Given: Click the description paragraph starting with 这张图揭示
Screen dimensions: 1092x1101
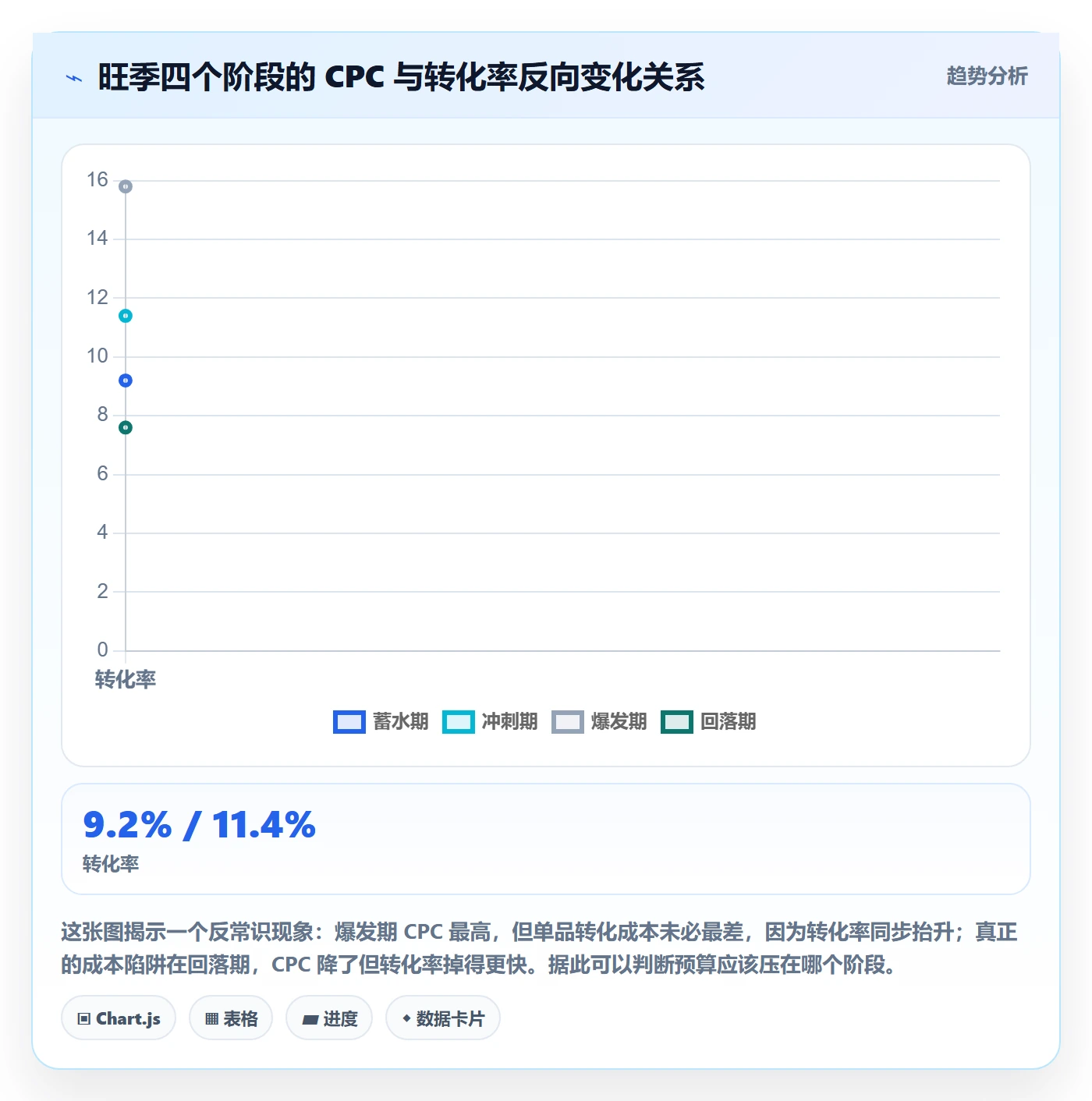Looking at the screenshot, I should [x=540, y=948].
